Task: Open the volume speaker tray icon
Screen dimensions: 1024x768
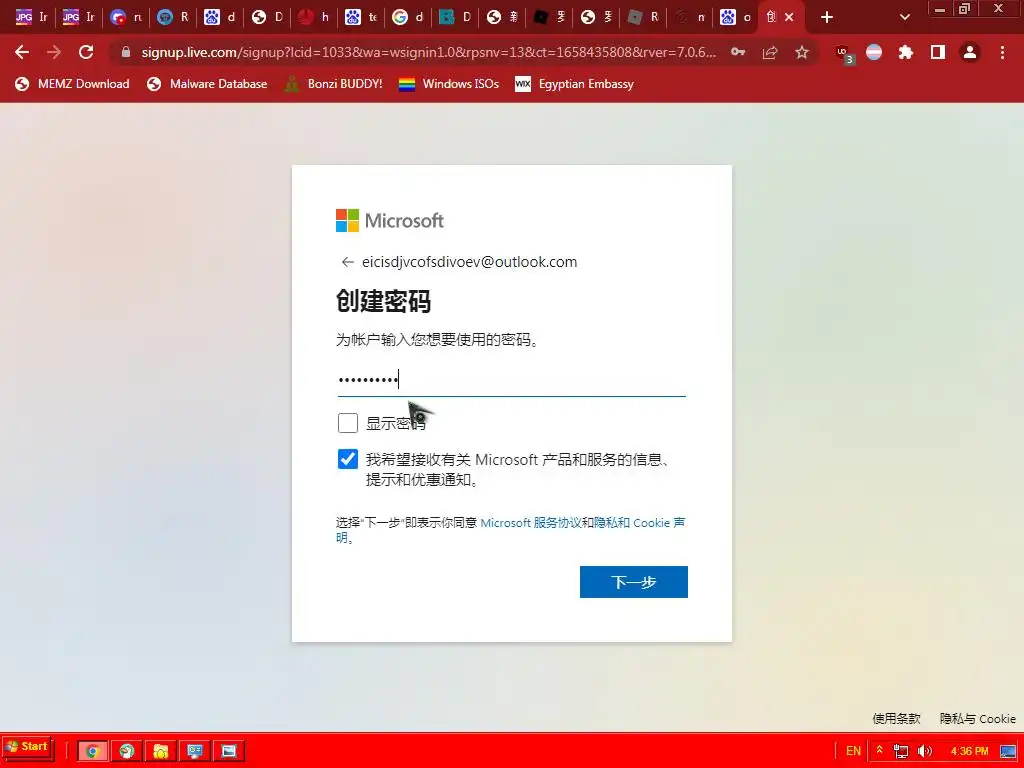Action: pyautogui.click(x=924, y=751)
